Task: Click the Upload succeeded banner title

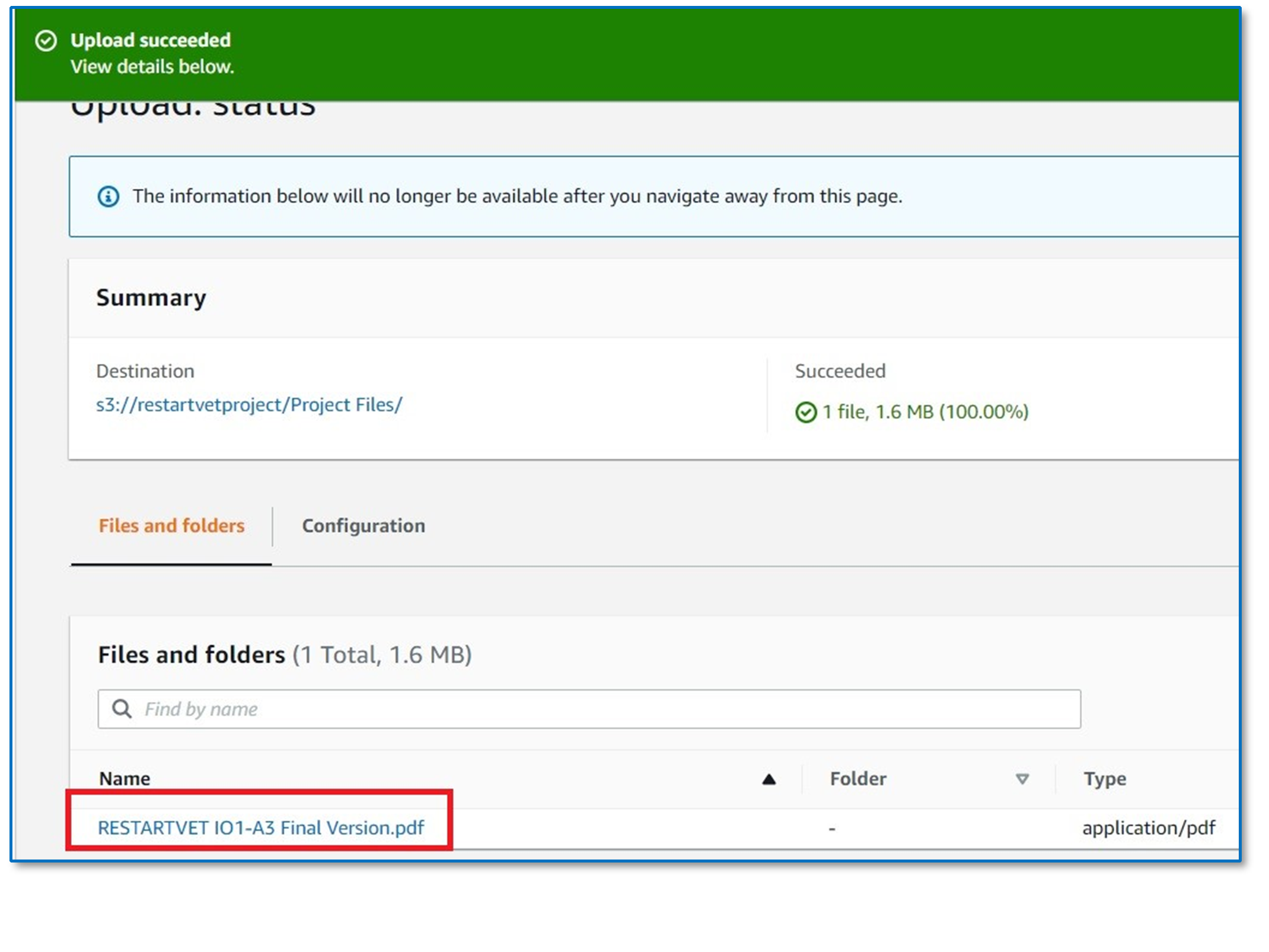Action: 151,40
